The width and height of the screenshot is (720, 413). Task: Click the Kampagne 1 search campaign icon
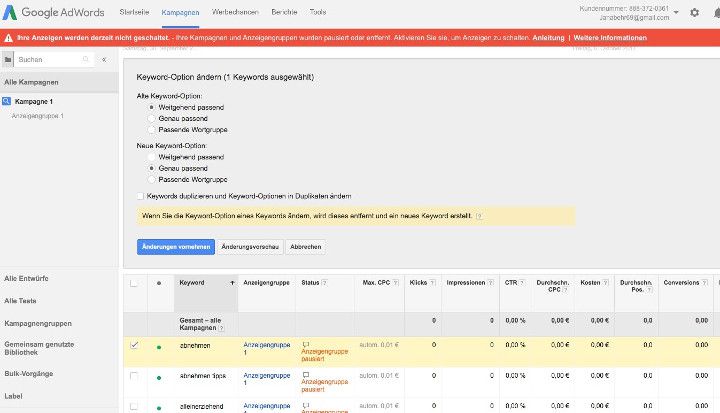[6, 101]
